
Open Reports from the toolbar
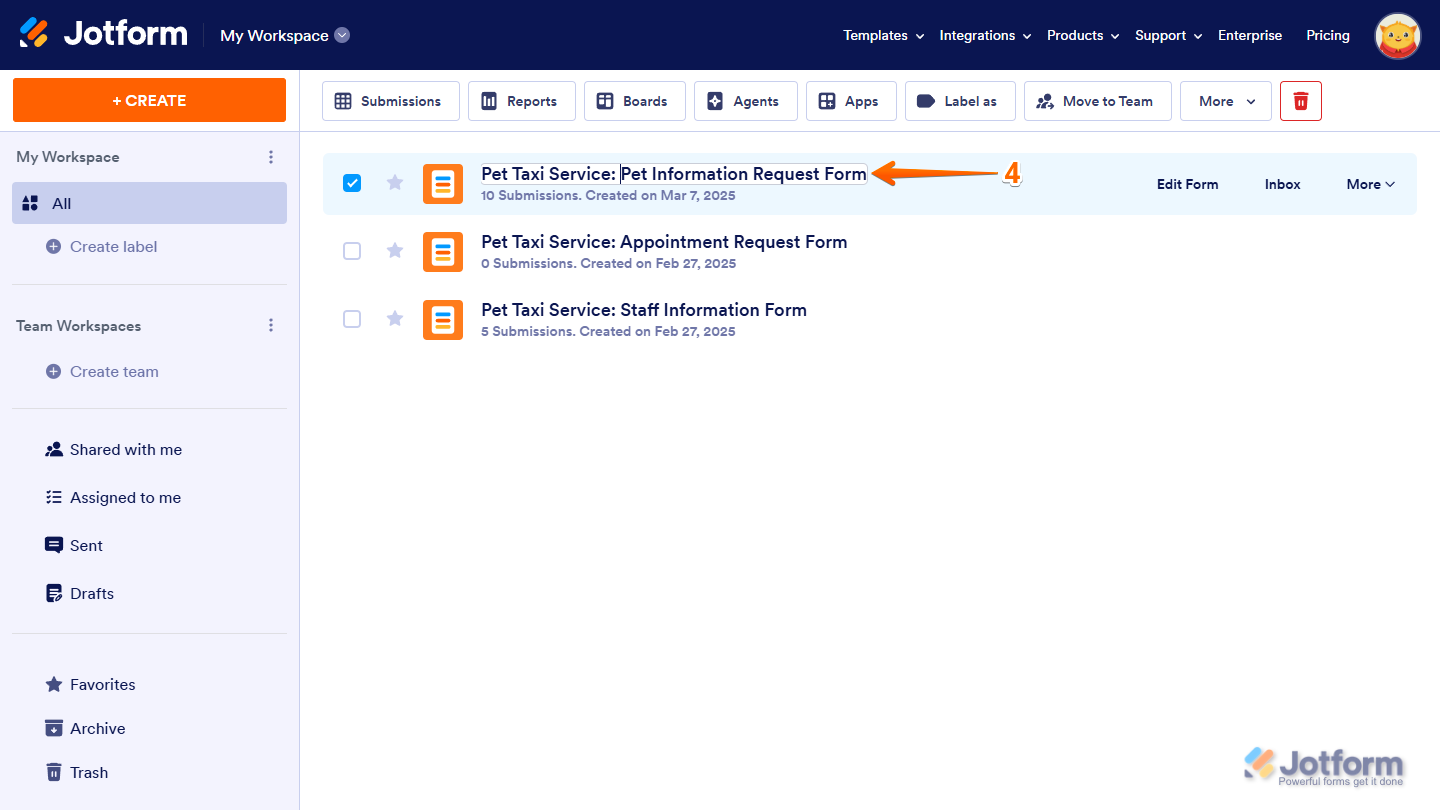click(x=522, y=101)
